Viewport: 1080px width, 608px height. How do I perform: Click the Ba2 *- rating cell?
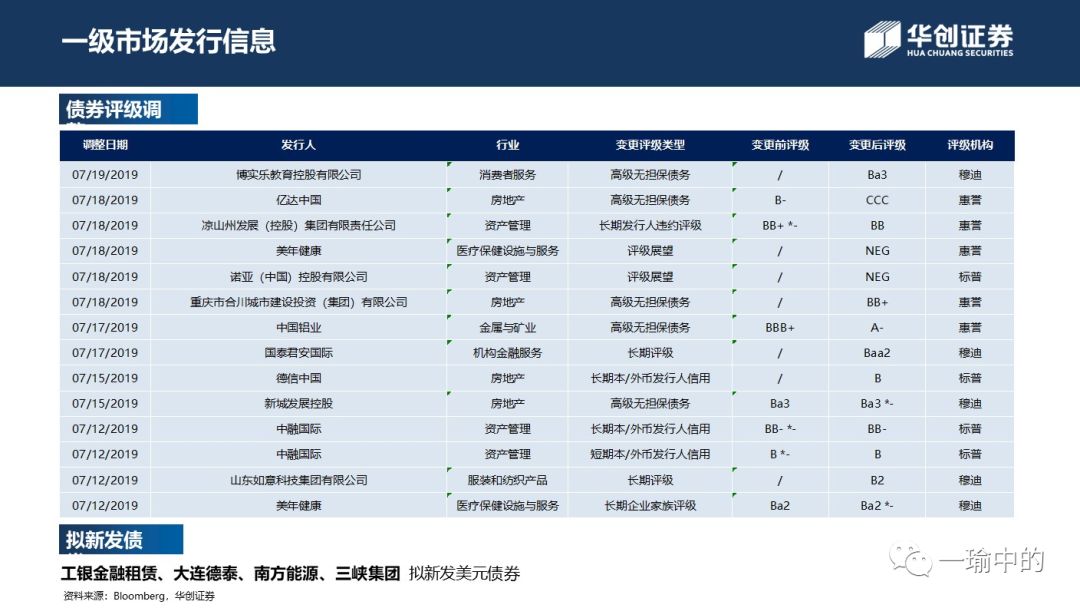click(877, 505)
